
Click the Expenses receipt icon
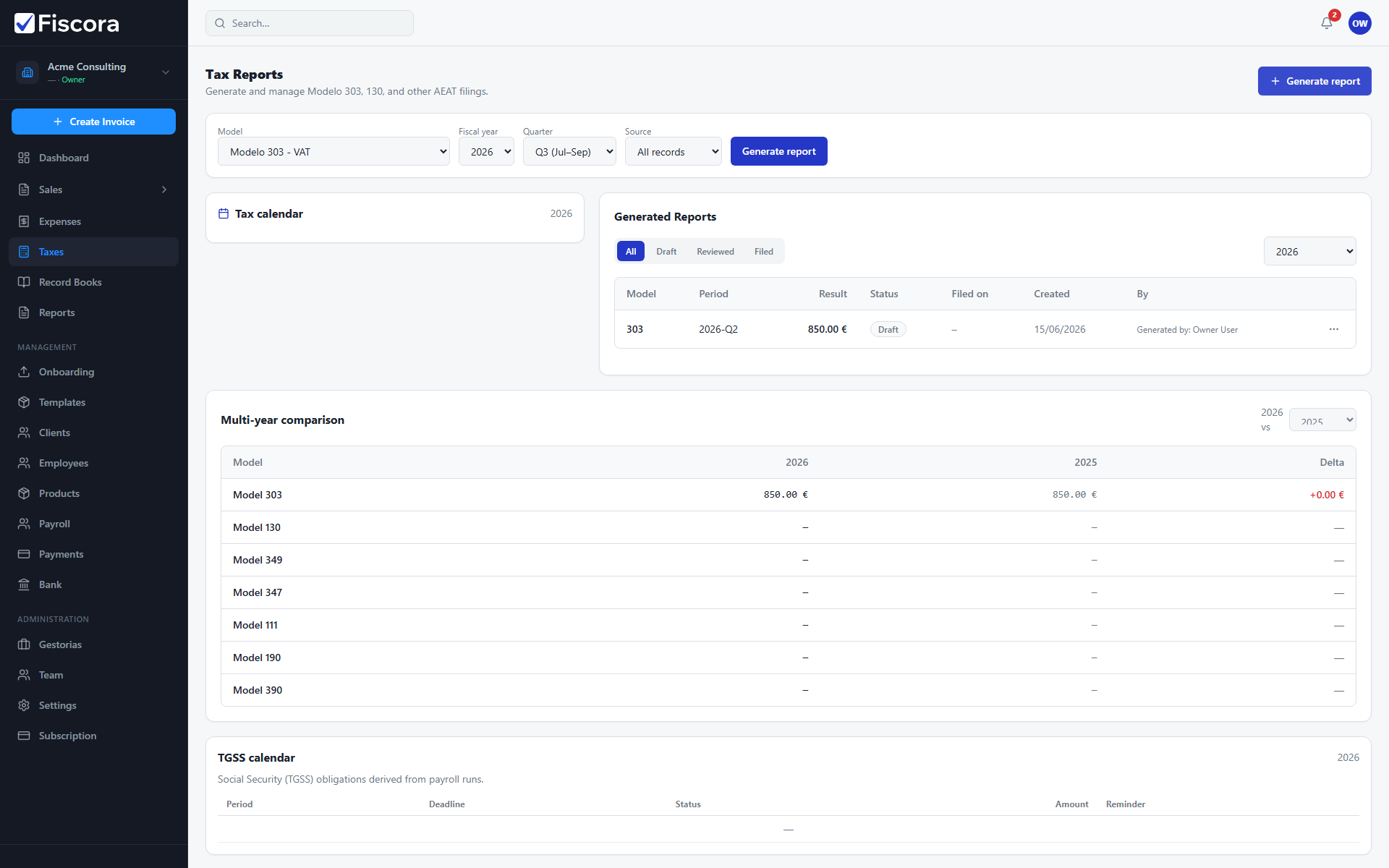coord(24,221)
